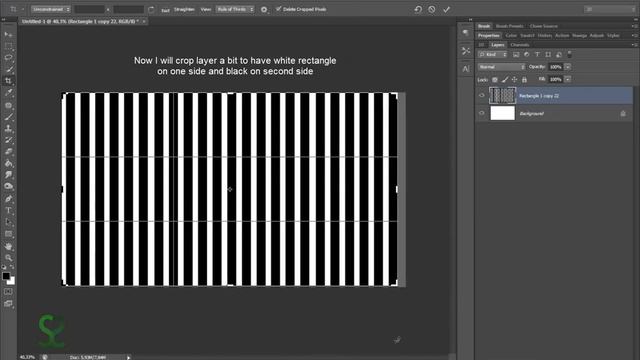Lock all for the selected layer
The height and width of the screenshot is (360, 640).
(x=524, y=80)
